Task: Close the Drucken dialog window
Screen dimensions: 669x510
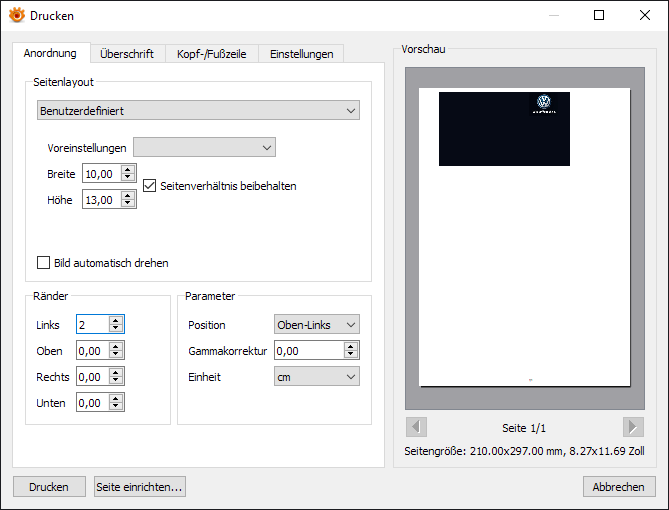Action: (645, 15)
